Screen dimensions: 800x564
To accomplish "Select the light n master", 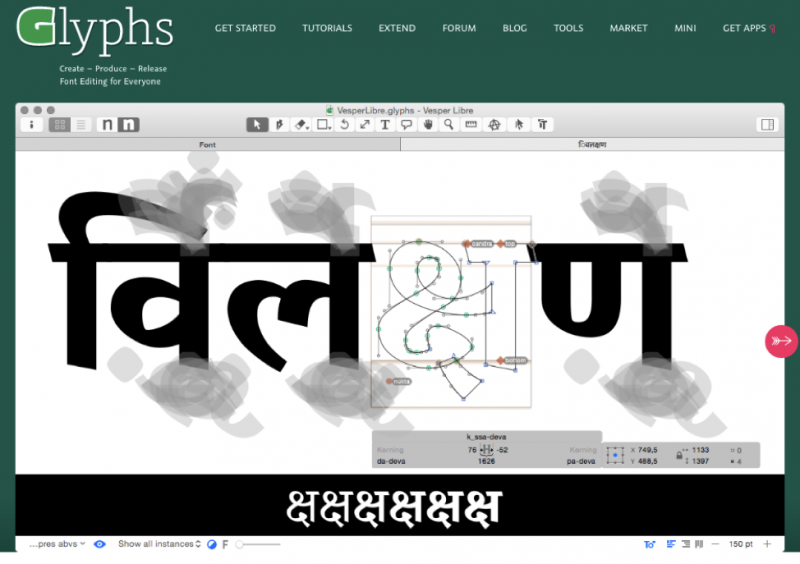I will [x=107, y=125].
